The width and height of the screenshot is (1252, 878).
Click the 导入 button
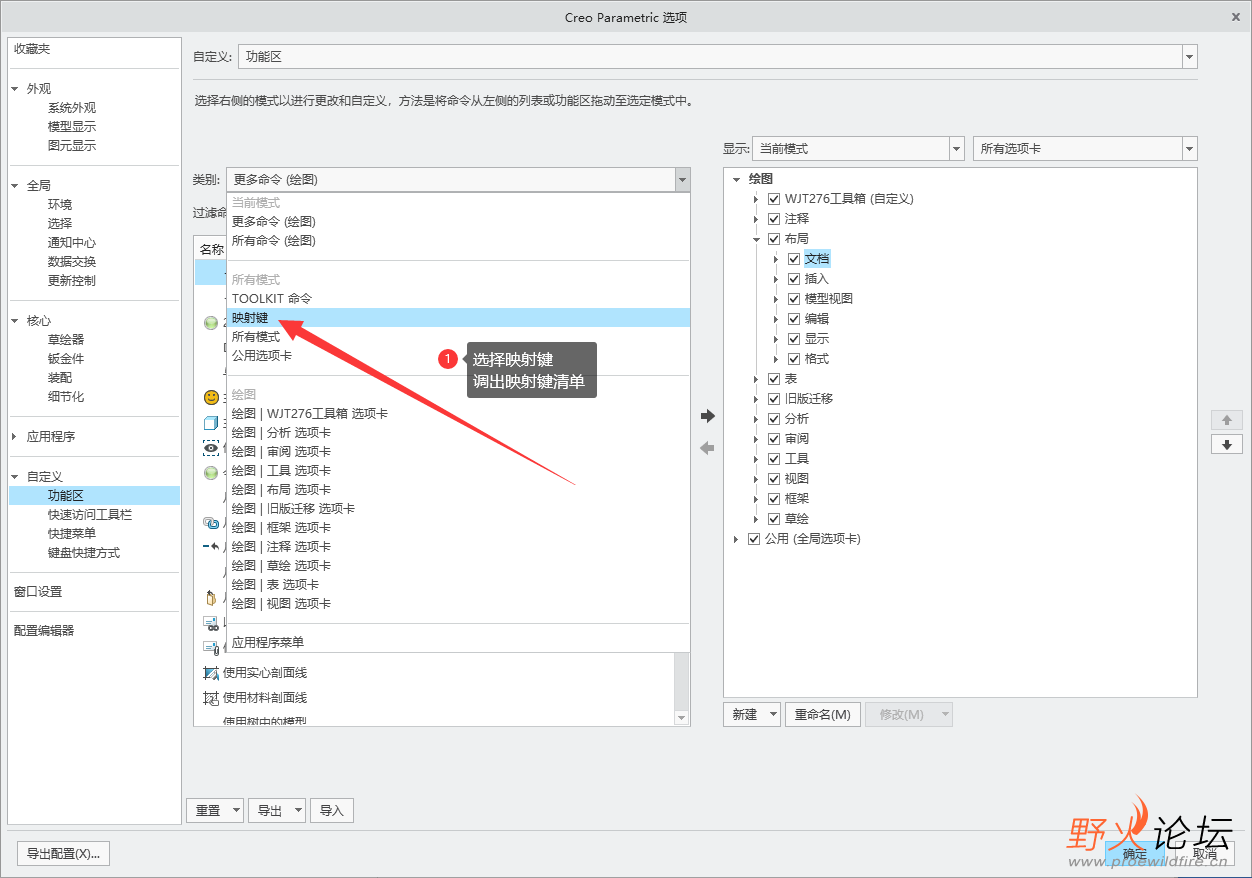point(332,810)
